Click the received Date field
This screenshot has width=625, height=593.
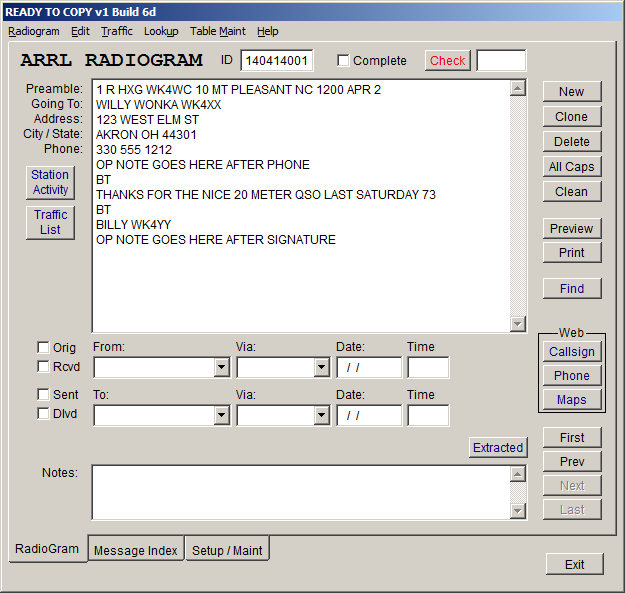(369, 367)
